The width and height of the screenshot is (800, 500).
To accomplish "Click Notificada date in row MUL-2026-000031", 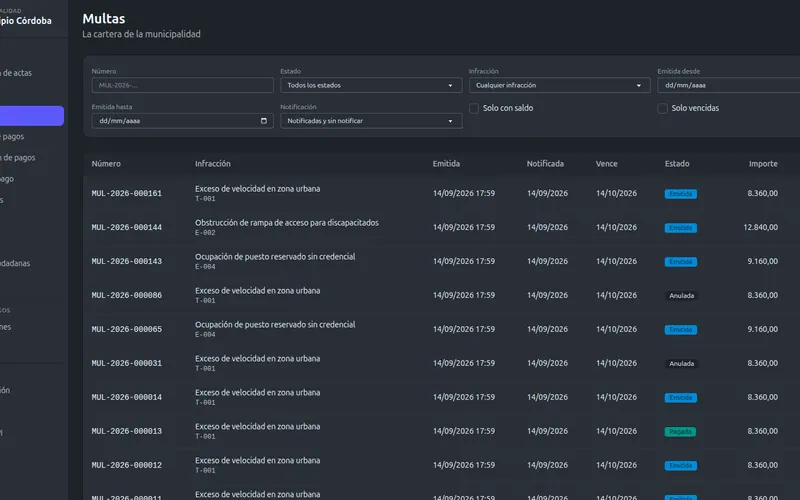I will click(x=547, y=363).
